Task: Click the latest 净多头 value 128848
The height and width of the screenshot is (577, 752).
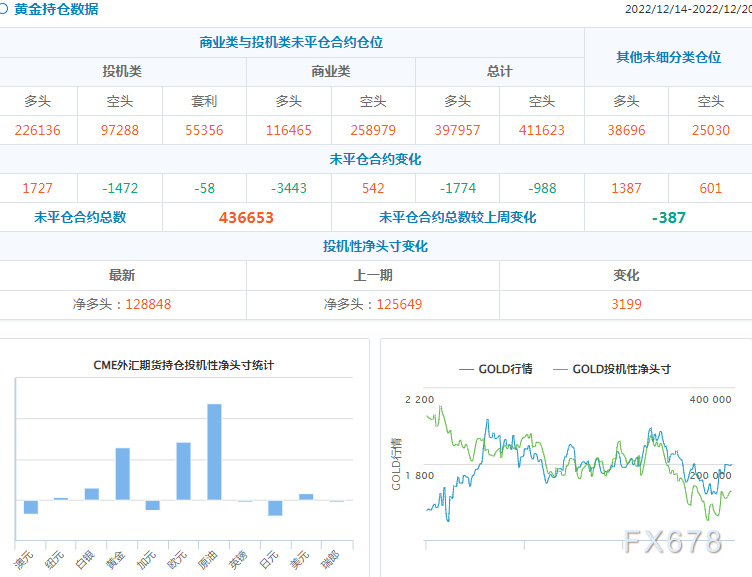Action: click(x=149, y=304)
